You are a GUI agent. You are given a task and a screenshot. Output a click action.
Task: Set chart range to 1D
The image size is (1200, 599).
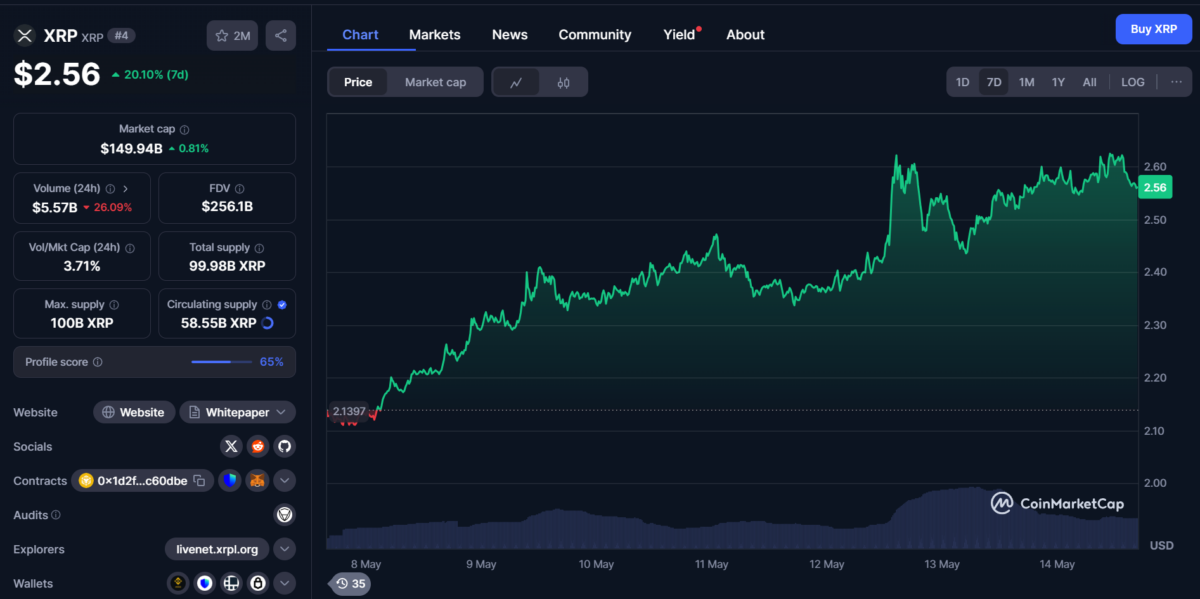click(963, 82)
